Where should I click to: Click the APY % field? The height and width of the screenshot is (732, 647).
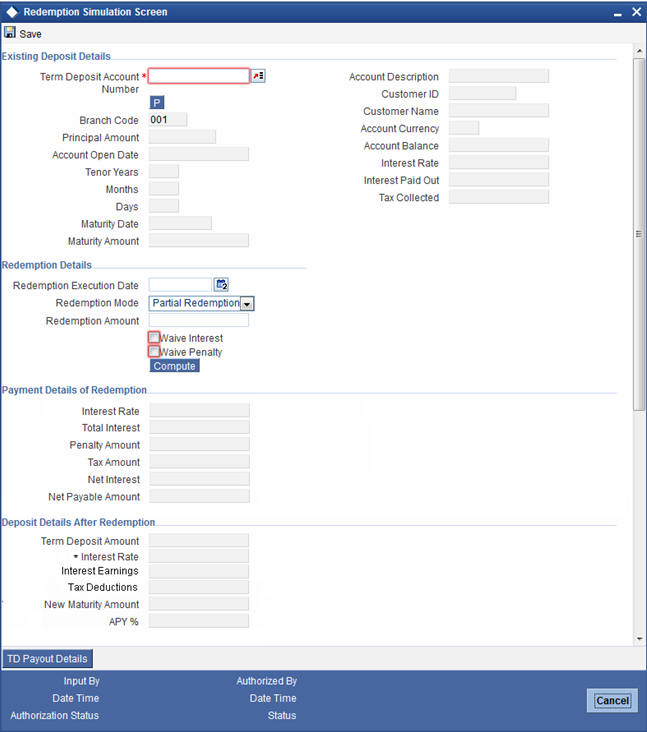click(x=199, y=621)
